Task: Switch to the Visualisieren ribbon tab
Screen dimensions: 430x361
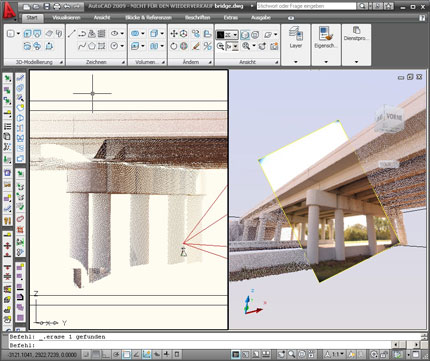Action: (66, 18)
